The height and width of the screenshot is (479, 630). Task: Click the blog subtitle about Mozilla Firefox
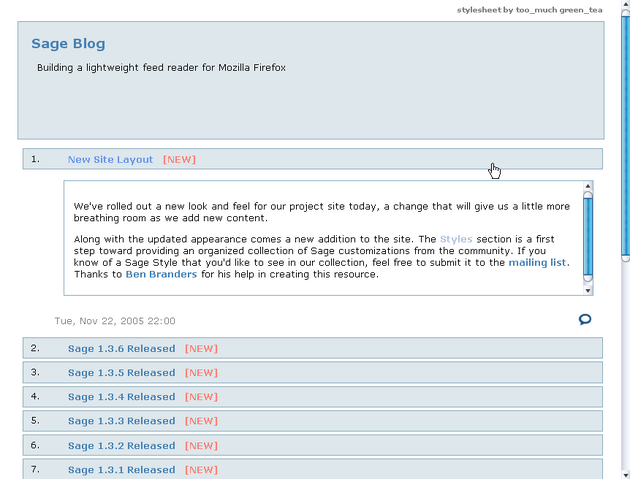pyautogui.click(x=161, y=68)
